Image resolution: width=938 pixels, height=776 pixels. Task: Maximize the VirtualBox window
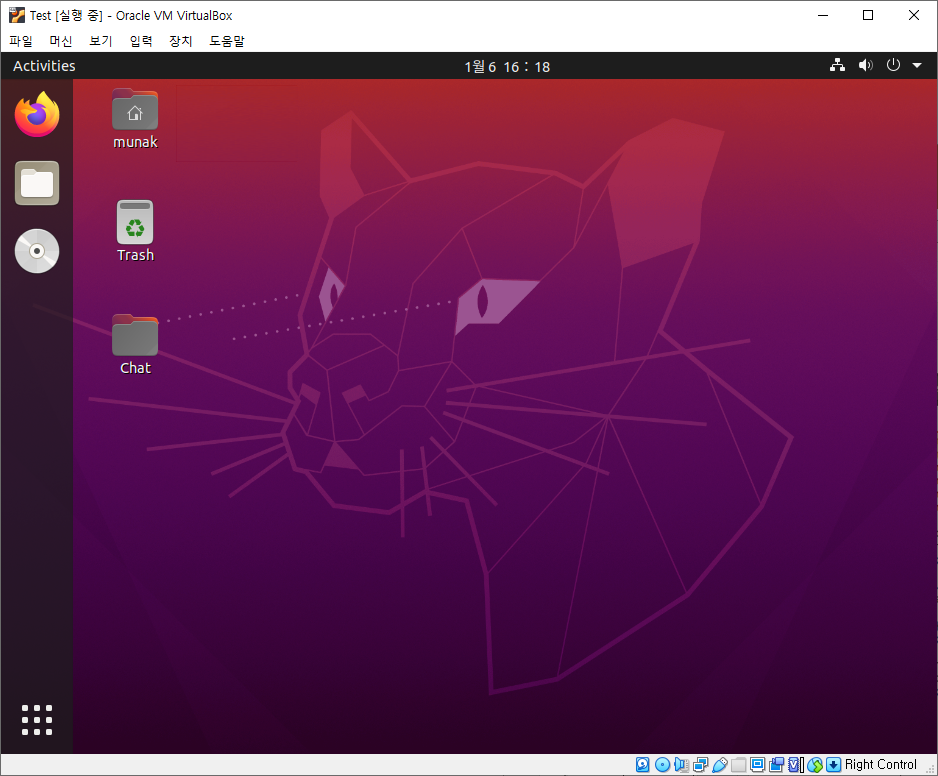pos(868,15)
